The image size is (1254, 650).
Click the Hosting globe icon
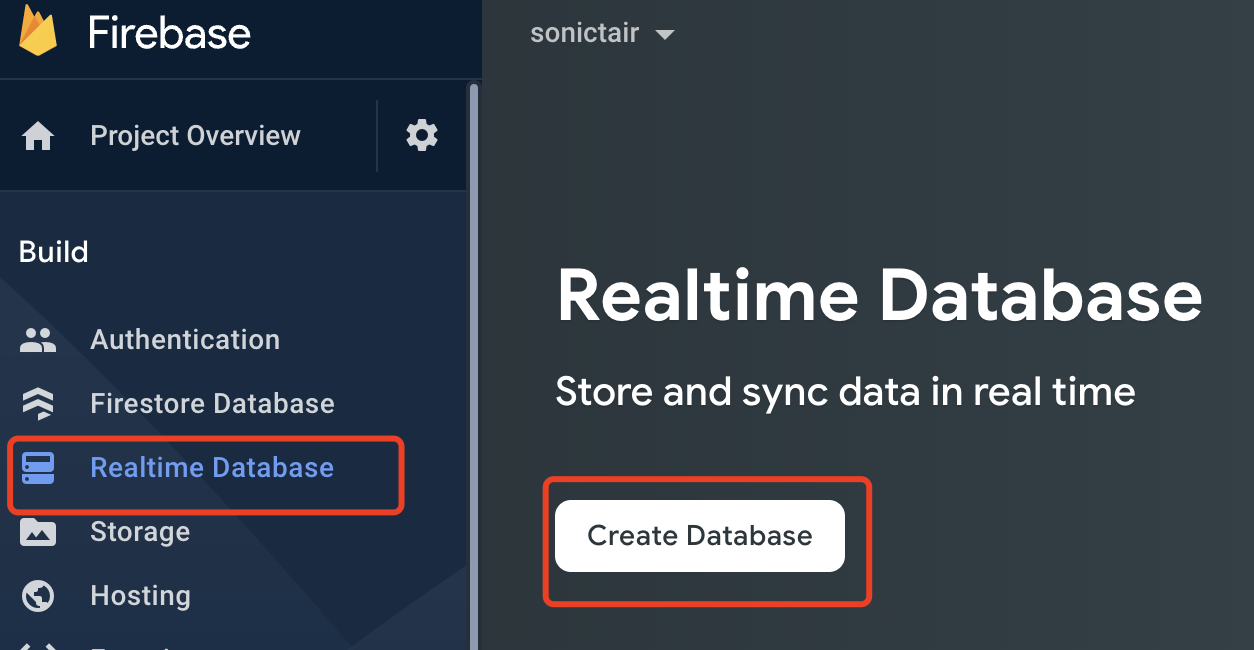[38, 596]
